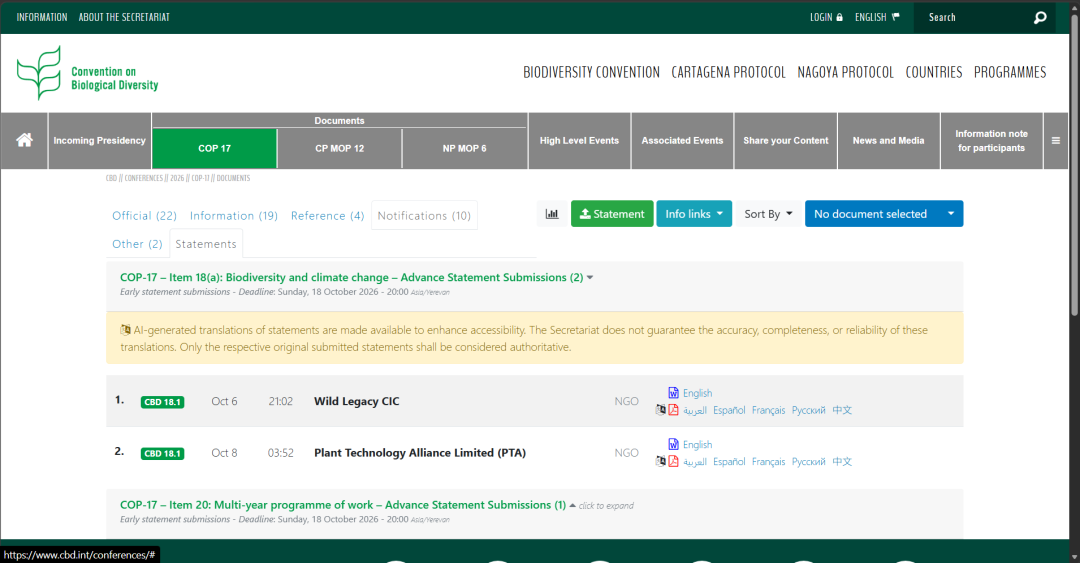This screenshot has height=563, width=1080.
Task: Open PROGRAMMES in the main navigation
Action: [x=1010, y=72]
